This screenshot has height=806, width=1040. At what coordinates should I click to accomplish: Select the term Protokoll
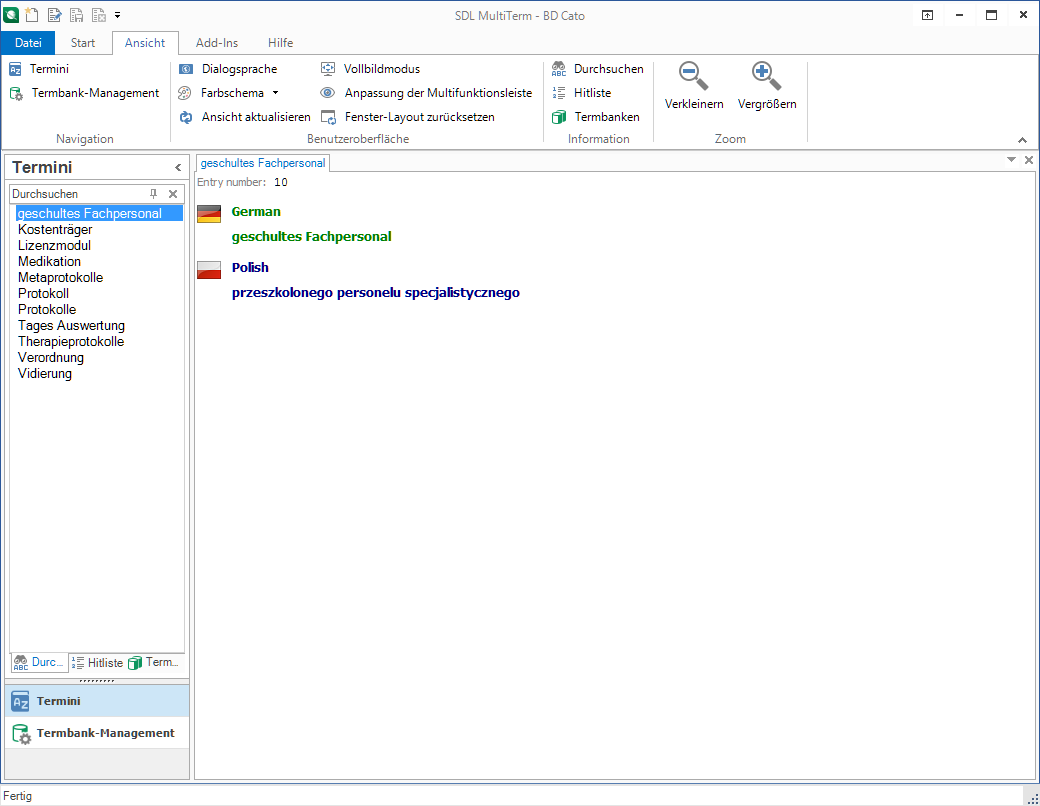[43, 293]
